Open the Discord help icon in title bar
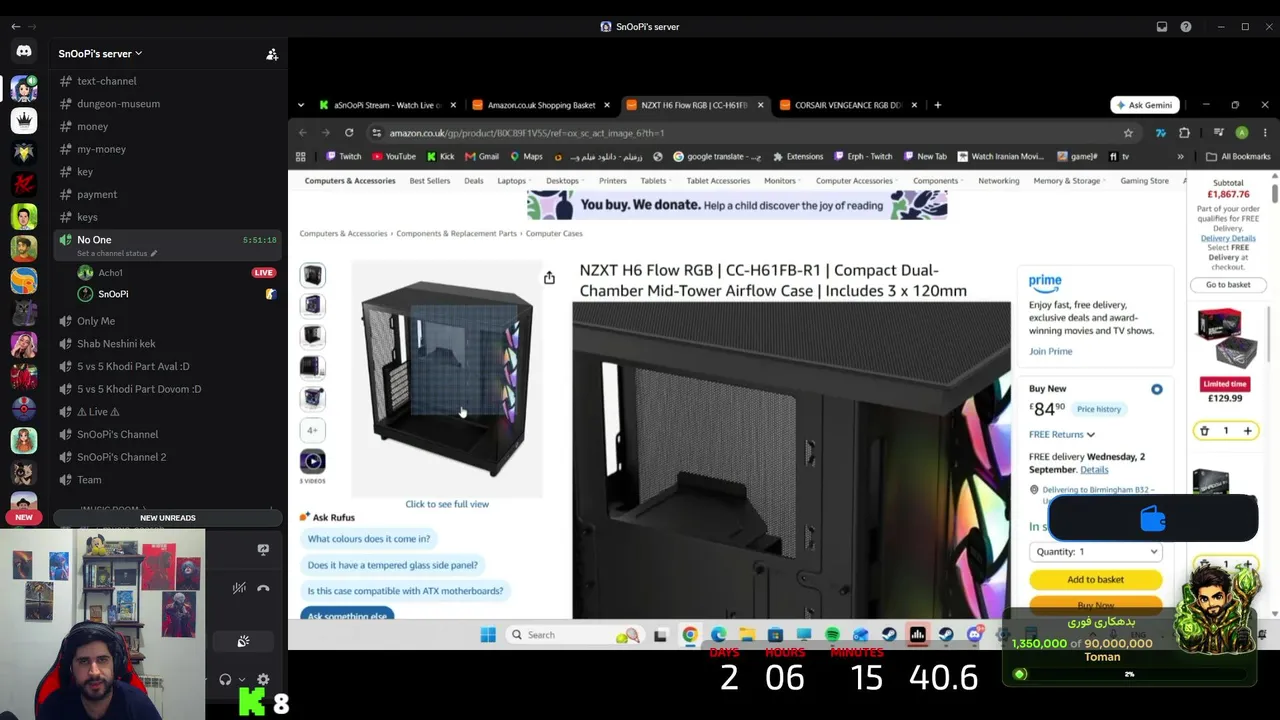Image resolution: width=1280 pixels, height=720 pixels. pos(1186,27)
